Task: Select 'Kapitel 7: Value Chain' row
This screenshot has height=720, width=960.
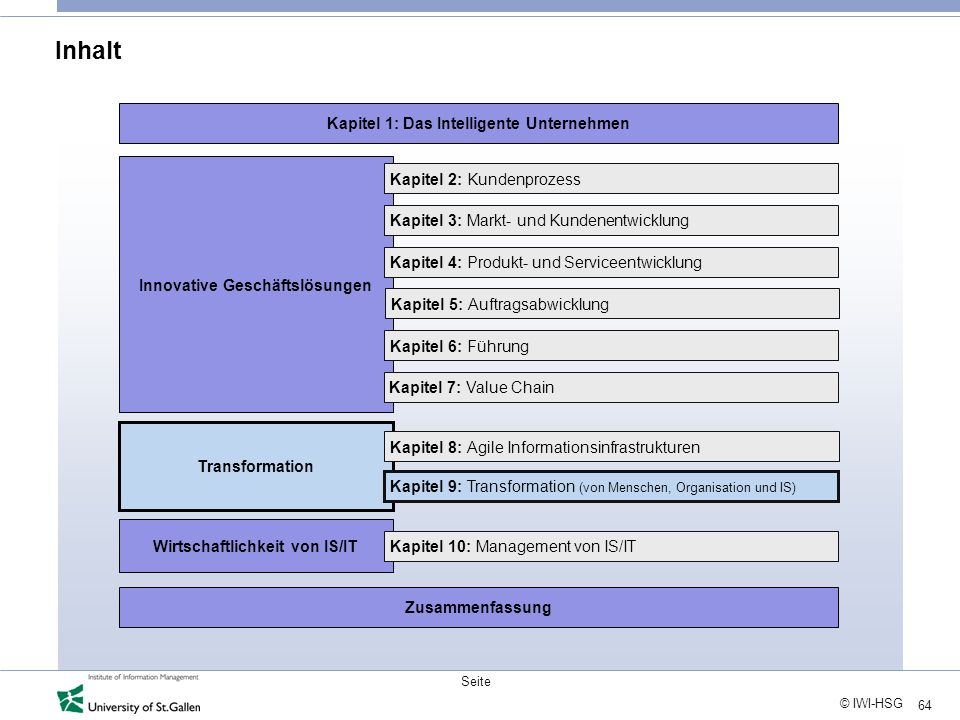Action: [612, 388]
